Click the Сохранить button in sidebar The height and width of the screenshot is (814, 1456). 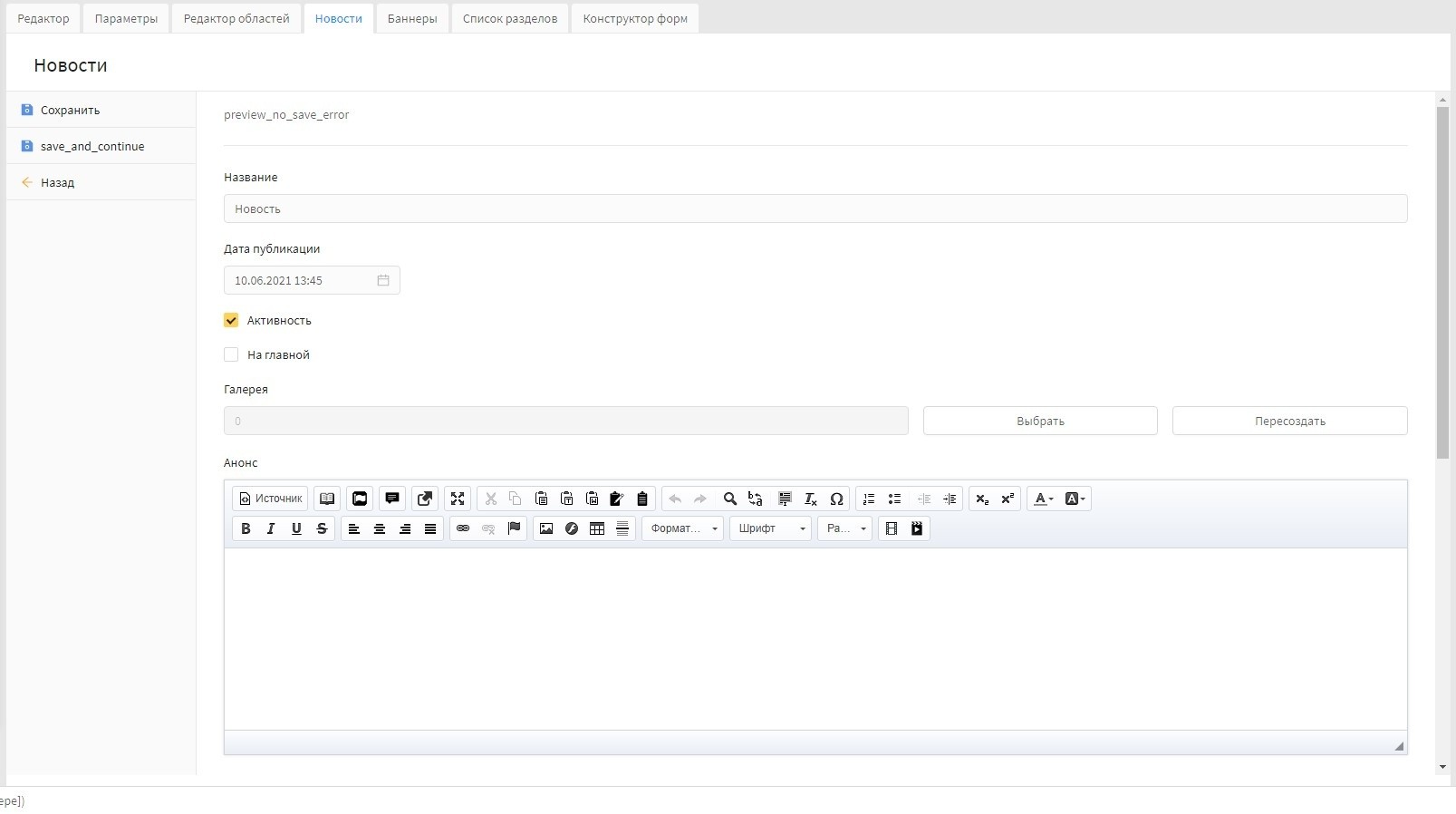[70, 110]
